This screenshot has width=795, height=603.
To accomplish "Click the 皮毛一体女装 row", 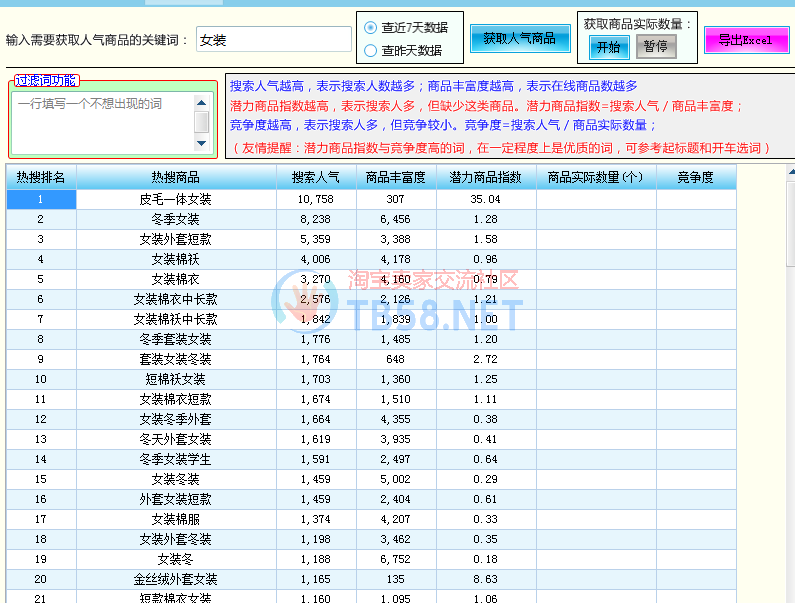I will tap(371, 200).
